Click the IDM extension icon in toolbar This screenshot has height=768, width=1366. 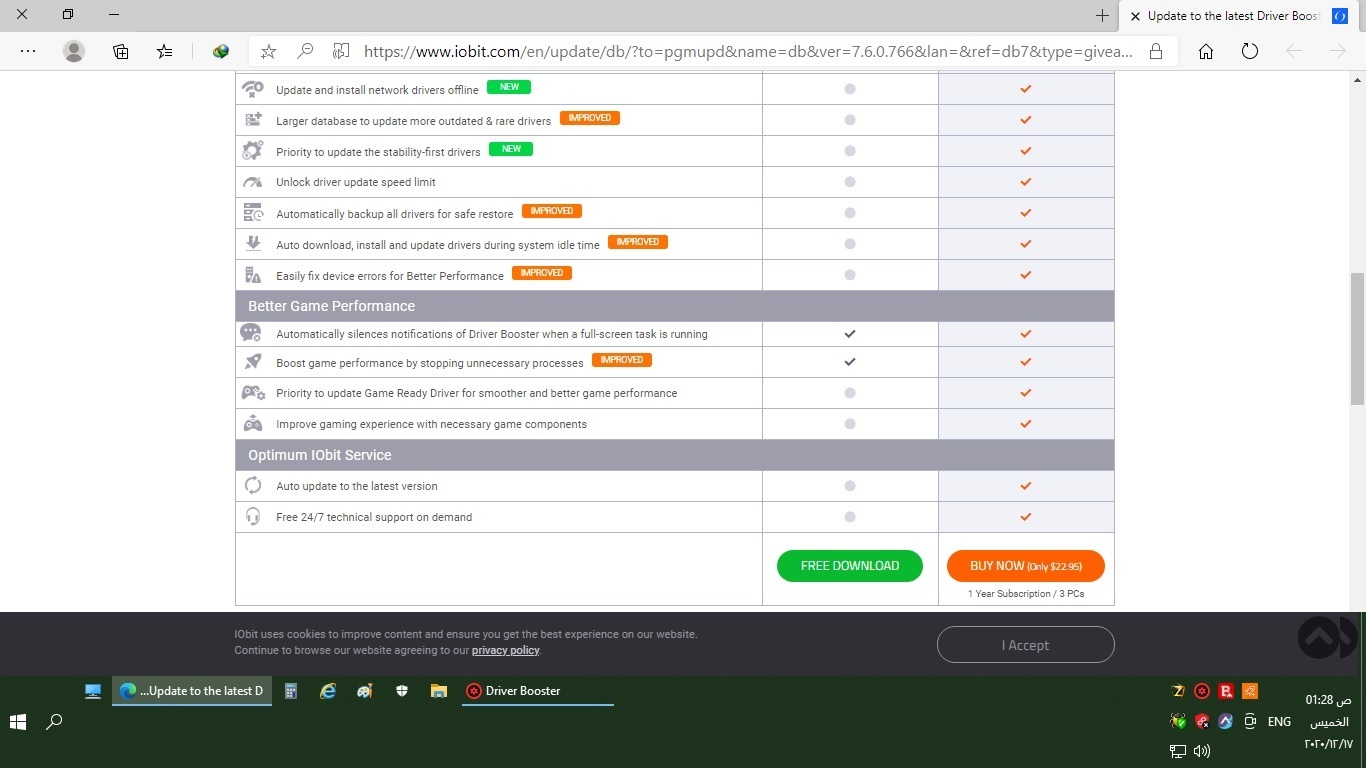pos(222,51)
